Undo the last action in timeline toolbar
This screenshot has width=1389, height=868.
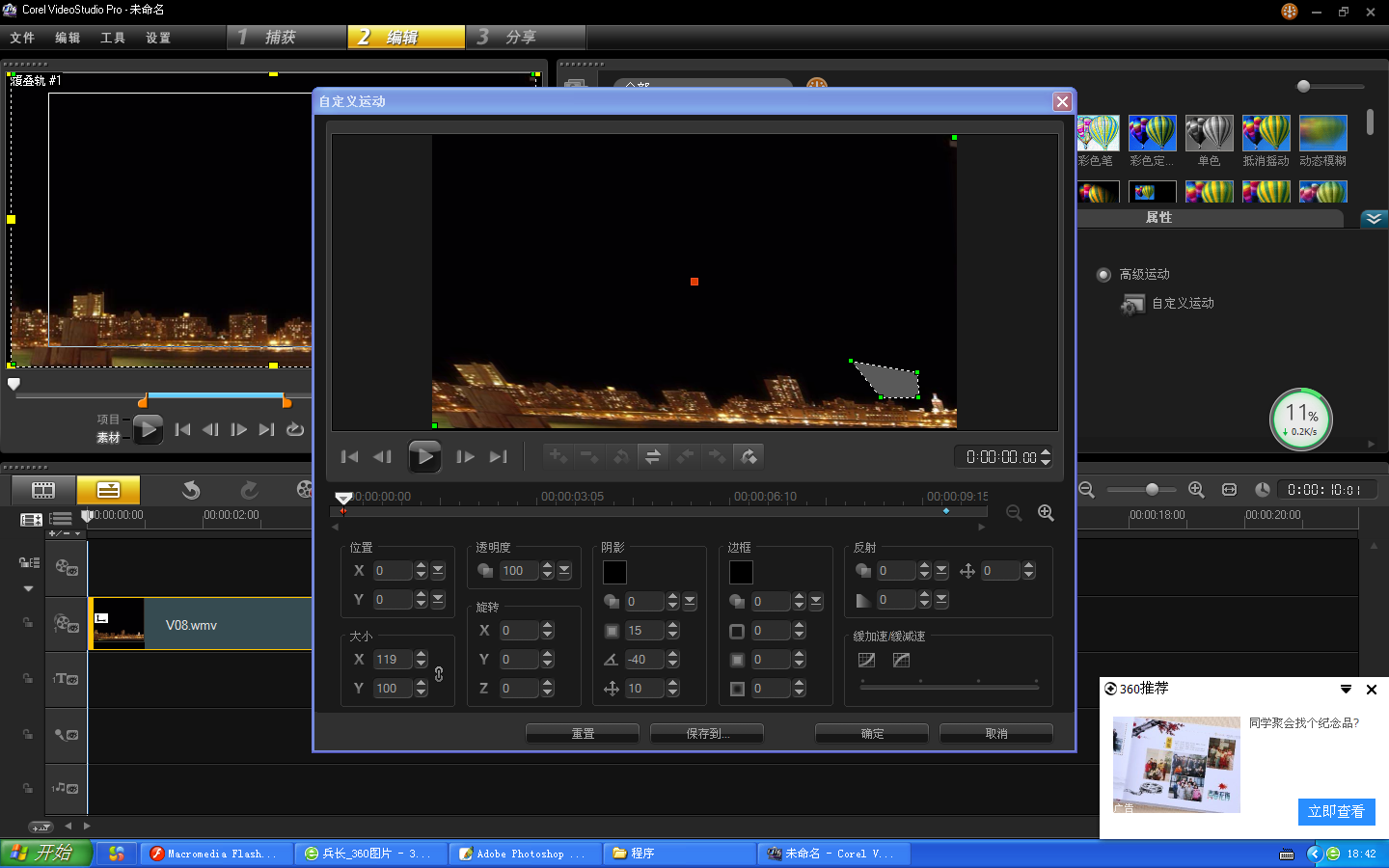191,490
